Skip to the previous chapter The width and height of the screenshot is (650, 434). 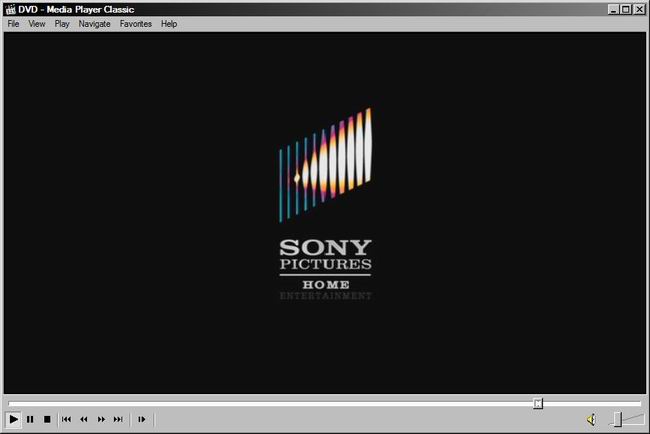click(66, 419)
